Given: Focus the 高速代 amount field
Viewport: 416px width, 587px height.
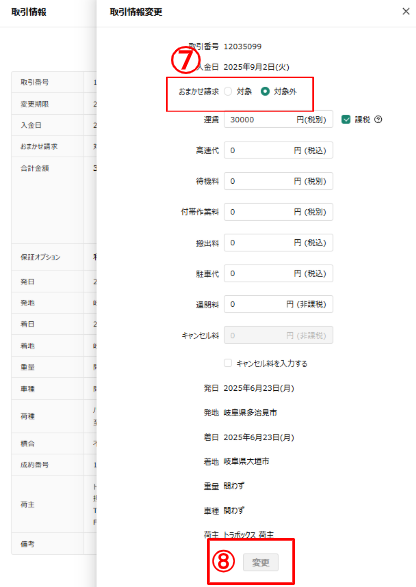Looking at the screenshot, I should coord(278,150).
